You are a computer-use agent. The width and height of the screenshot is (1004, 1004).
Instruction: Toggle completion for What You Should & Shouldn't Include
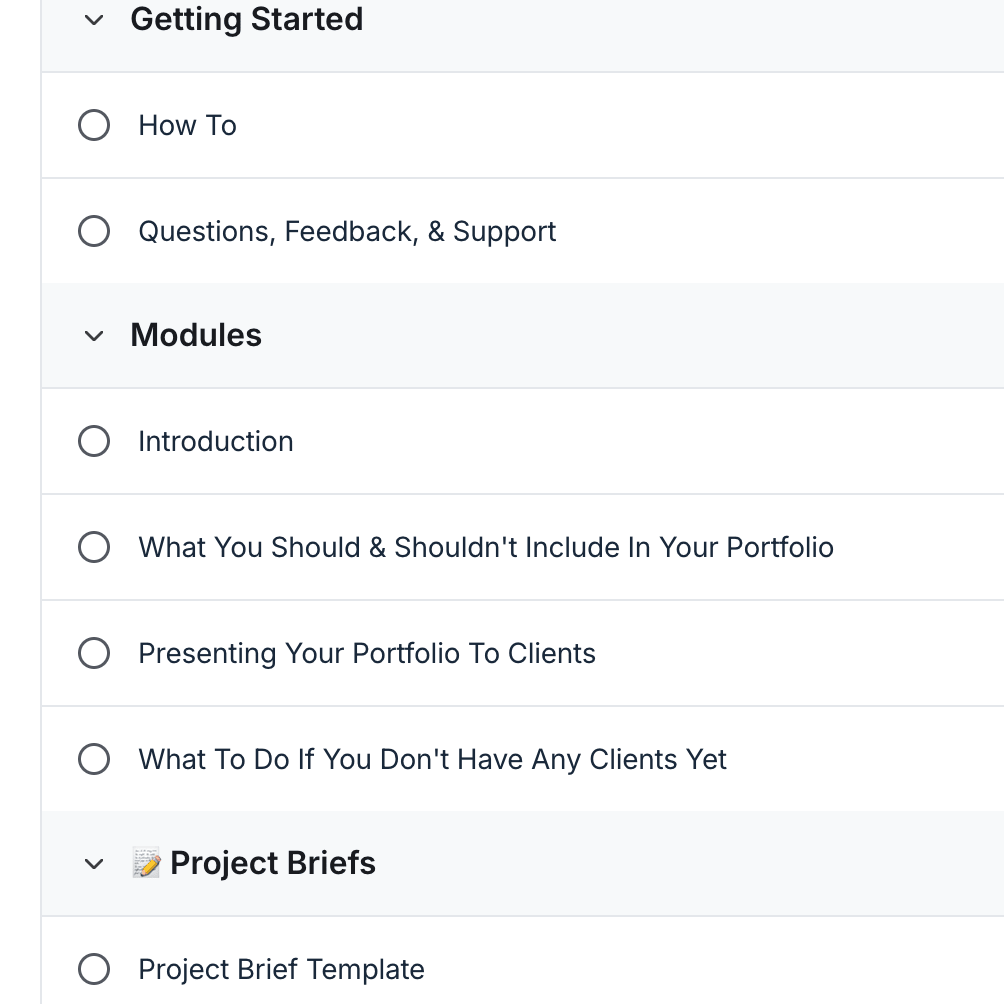tap(94, 547)
